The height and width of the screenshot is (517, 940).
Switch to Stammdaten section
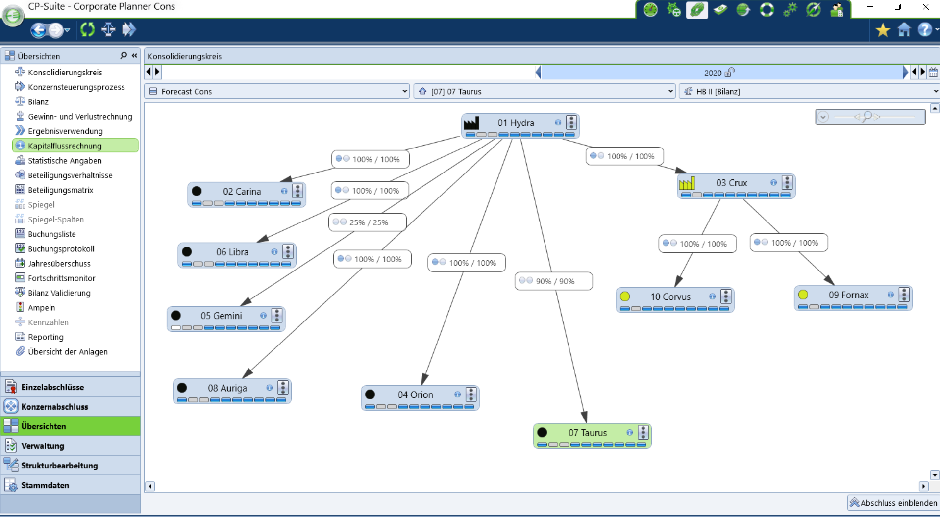pos(71,485)
